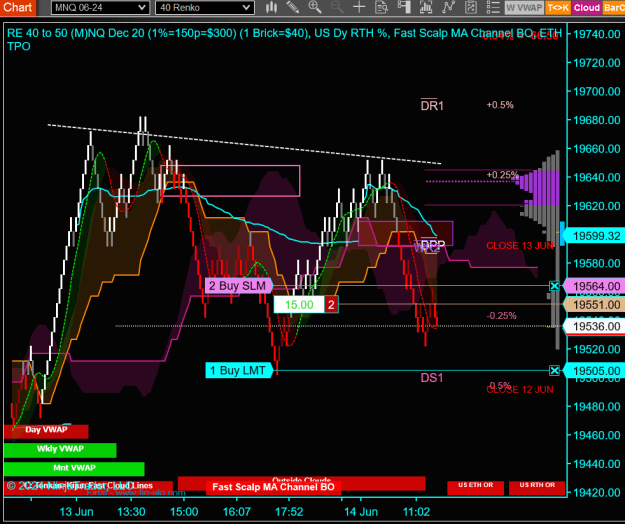Click the DS1 pivot label

pyautogui.click(x=432, y=378)
